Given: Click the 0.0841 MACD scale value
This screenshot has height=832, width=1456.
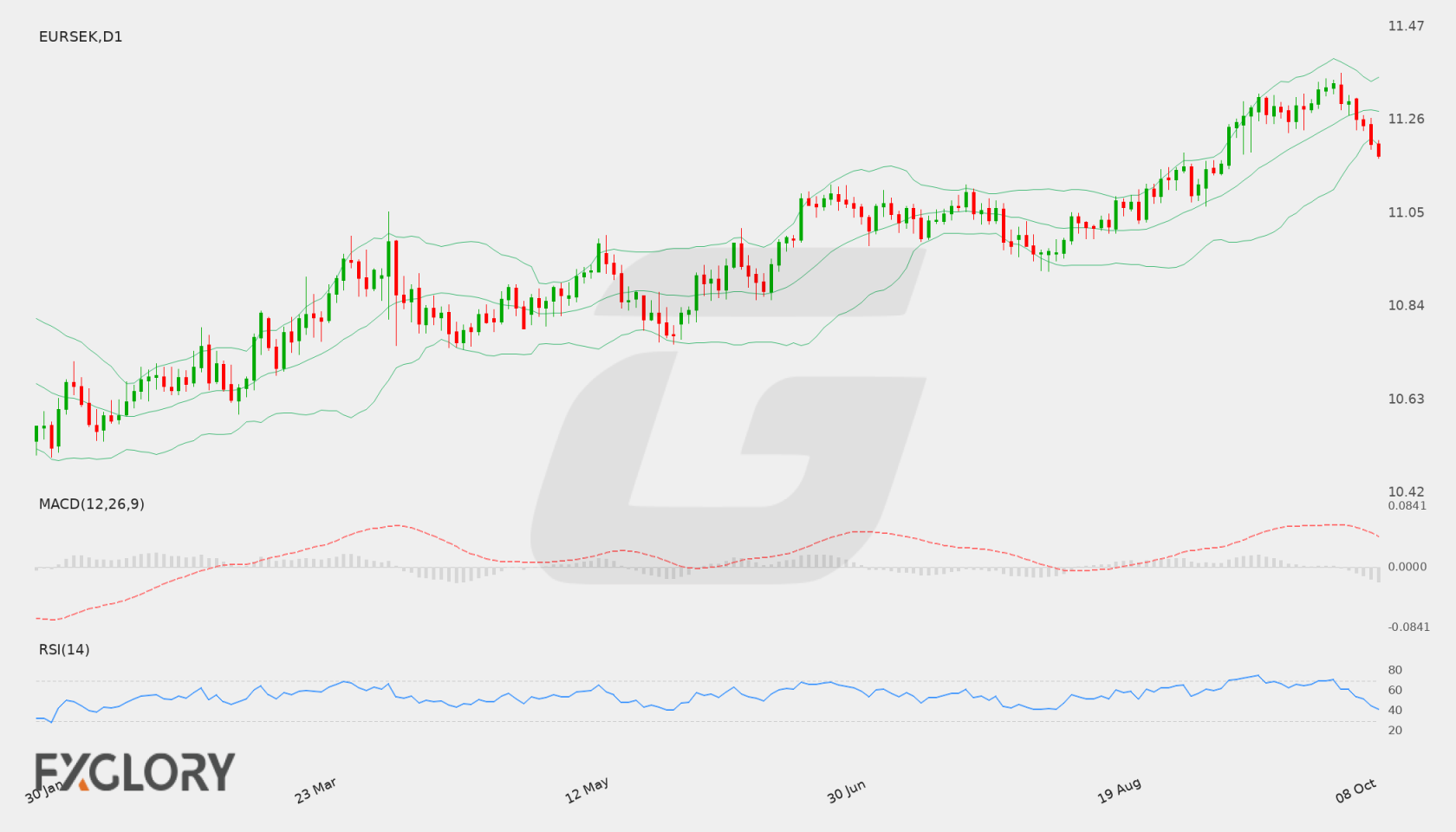Looking at the screenshot, I should click(x=1407, y=505).
